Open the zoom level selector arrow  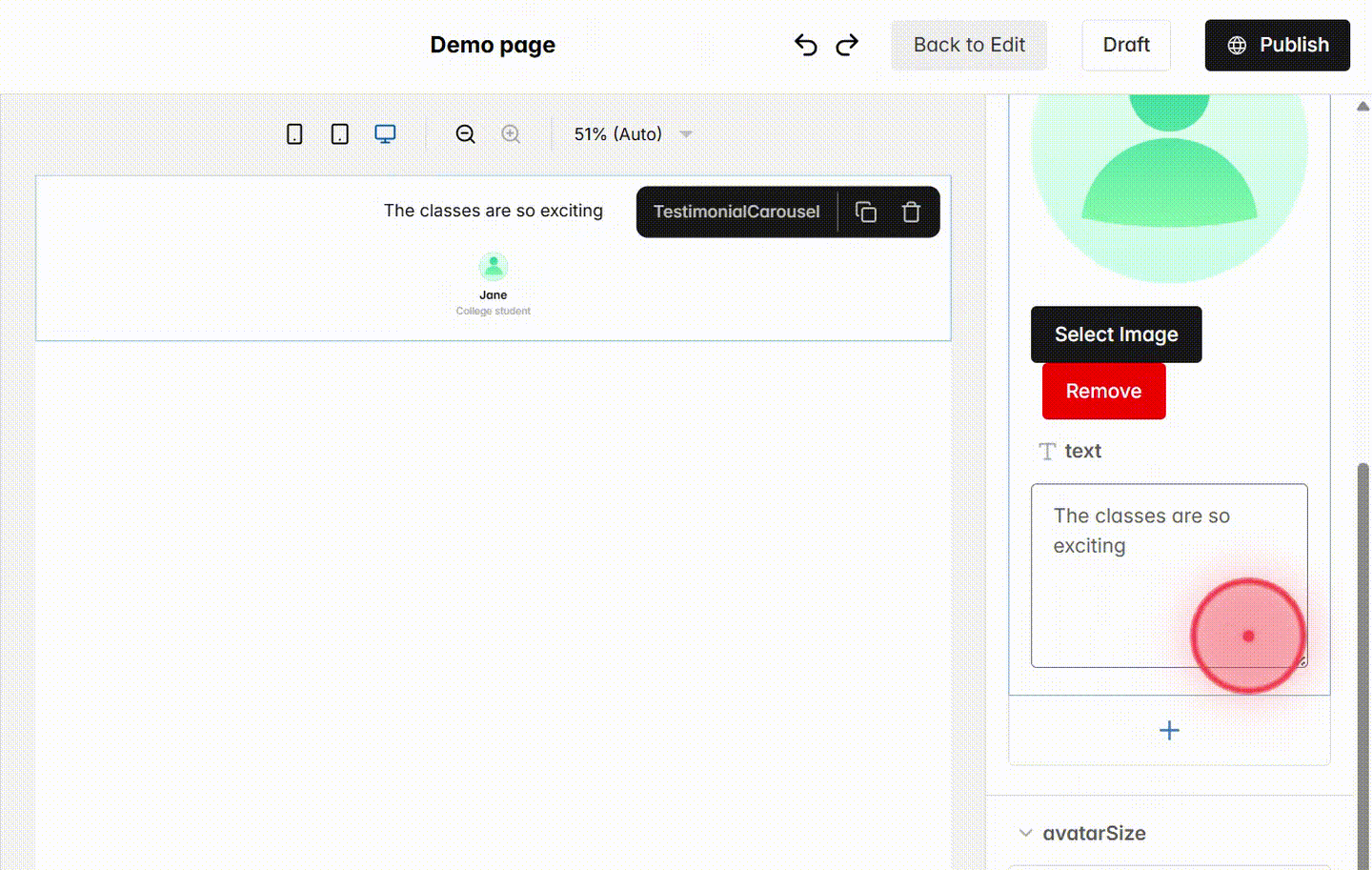pyautogui.click(x=686, y=133)
